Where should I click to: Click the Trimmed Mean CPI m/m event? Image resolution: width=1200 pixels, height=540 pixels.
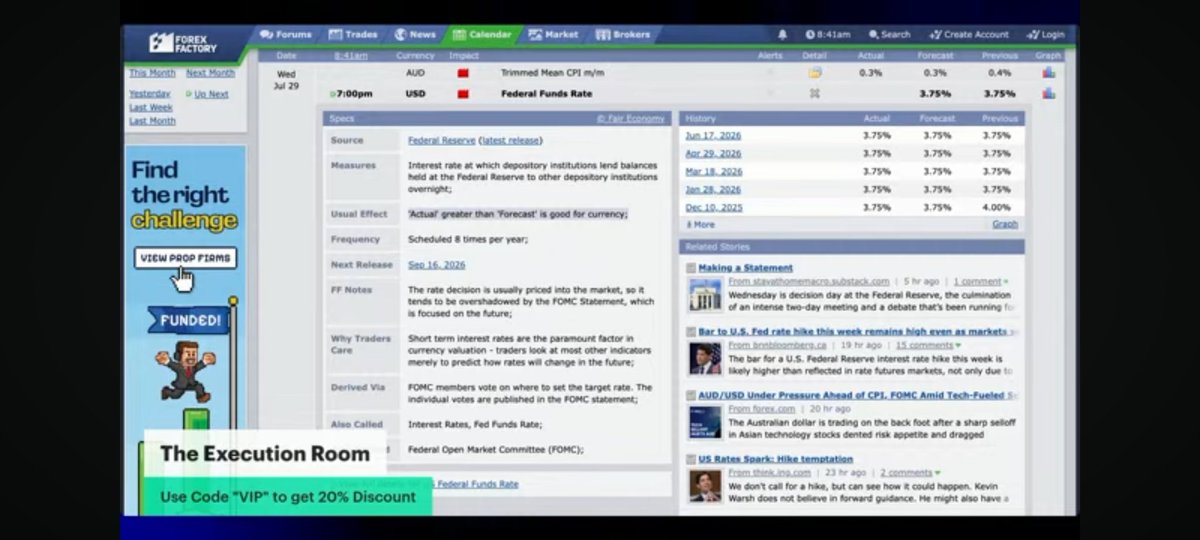click(552, 73)
